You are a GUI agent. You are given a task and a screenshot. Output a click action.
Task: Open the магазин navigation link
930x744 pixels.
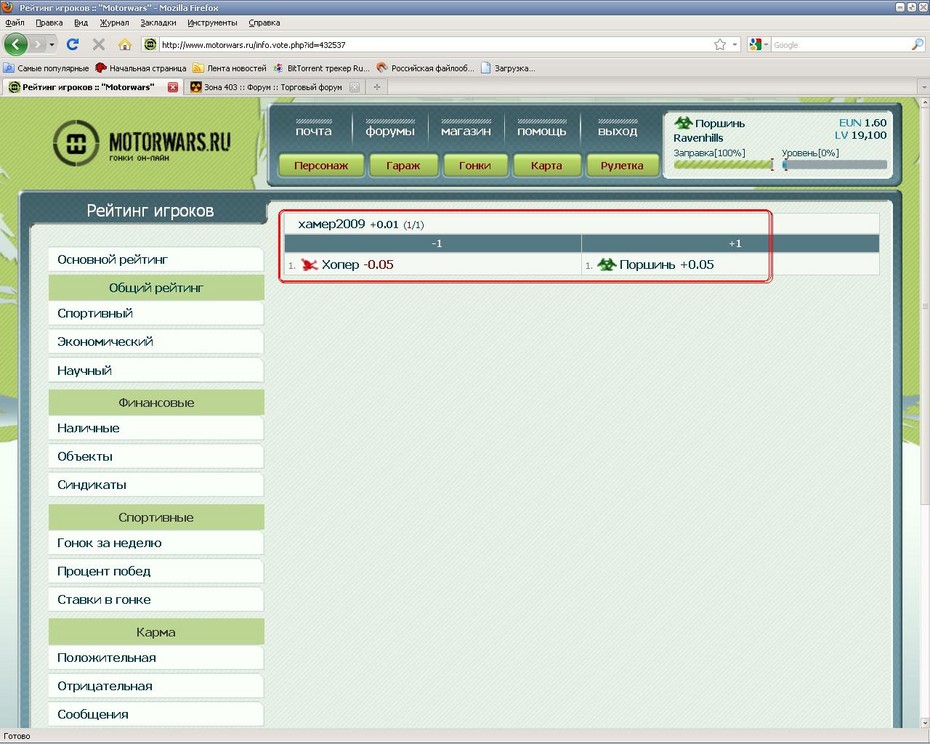tap(466, 131)
